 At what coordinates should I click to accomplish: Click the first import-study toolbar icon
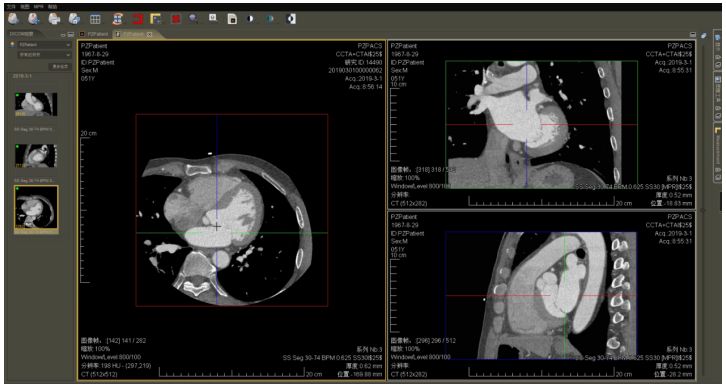tap(14, 19)
